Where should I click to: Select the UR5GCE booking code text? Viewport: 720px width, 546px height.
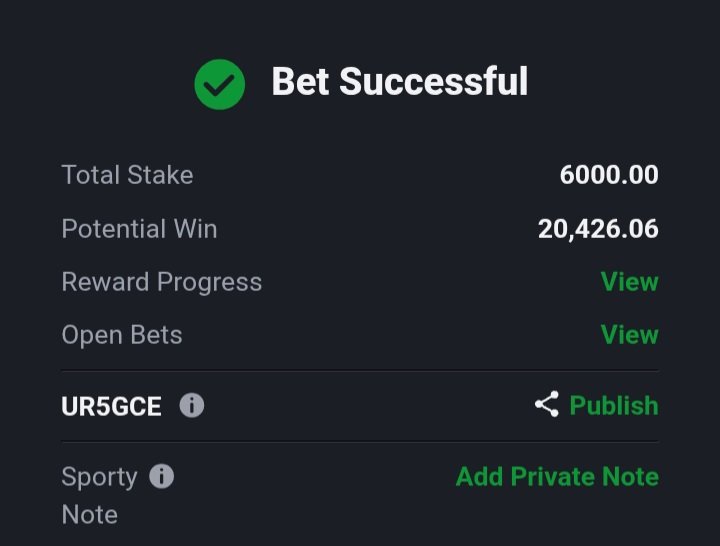click(x=112, y=406)
